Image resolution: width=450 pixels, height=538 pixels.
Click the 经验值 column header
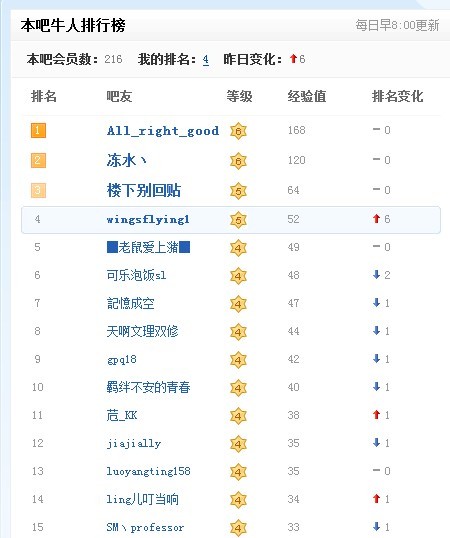click(x=307, y=96)
